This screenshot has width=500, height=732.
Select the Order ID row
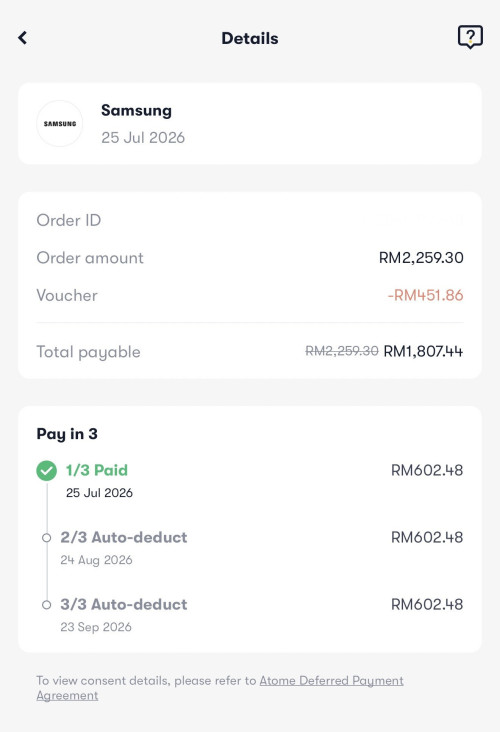click(250, 220)
